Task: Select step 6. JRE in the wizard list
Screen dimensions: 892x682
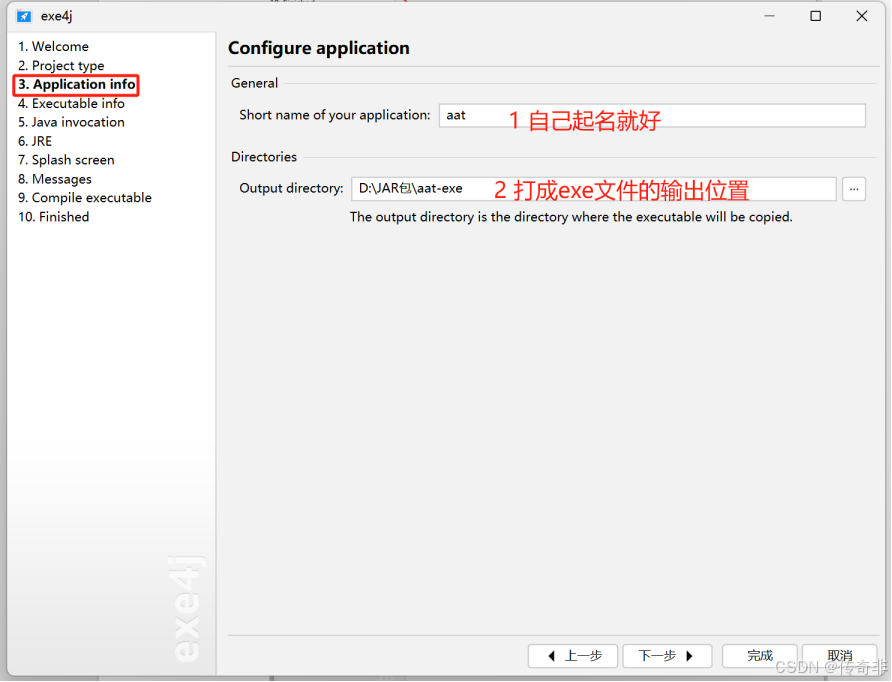Action: 35,141
